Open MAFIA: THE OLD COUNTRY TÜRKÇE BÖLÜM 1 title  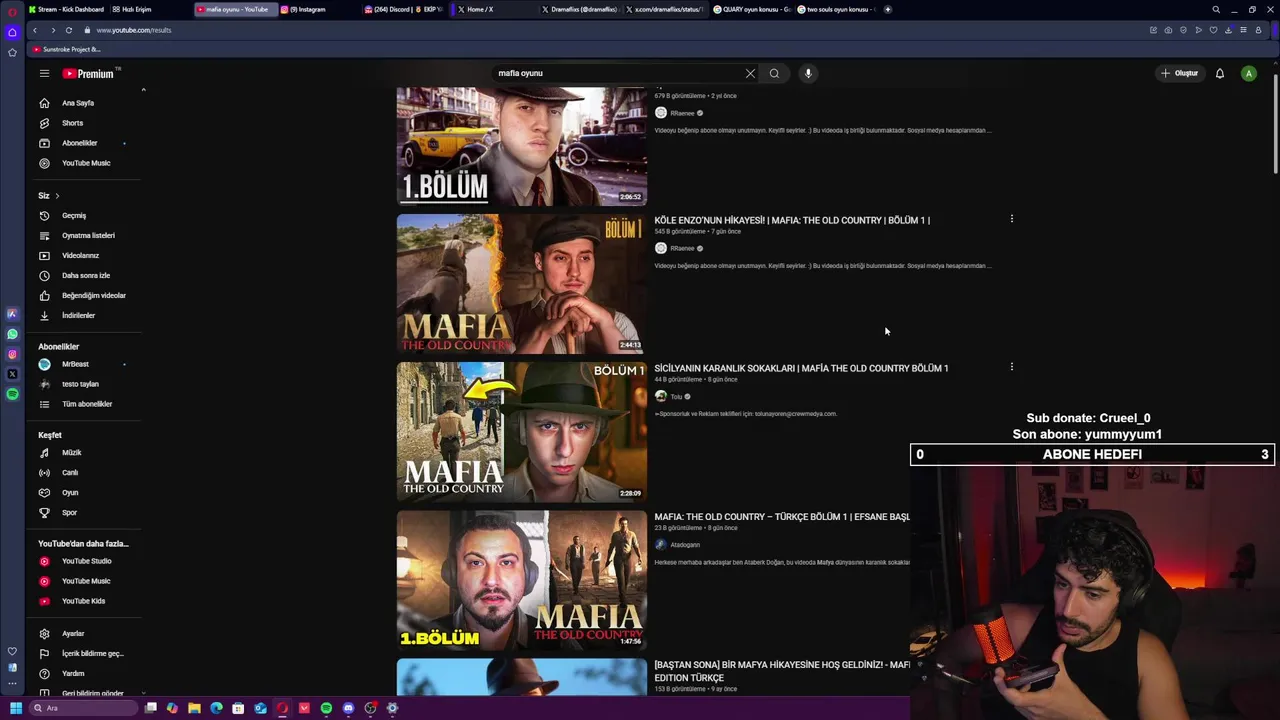pyautogui.click(x=782, y=517)
